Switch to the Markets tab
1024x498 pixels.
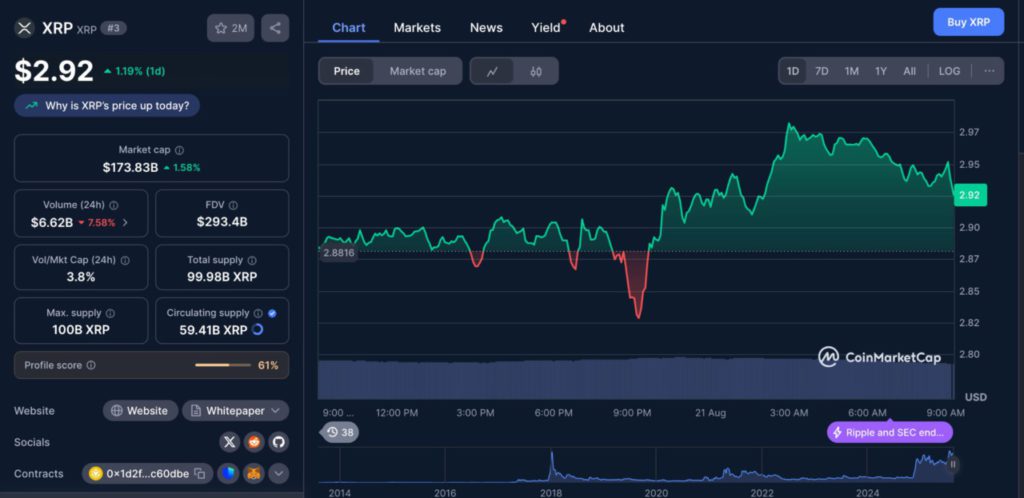[417, 27]
